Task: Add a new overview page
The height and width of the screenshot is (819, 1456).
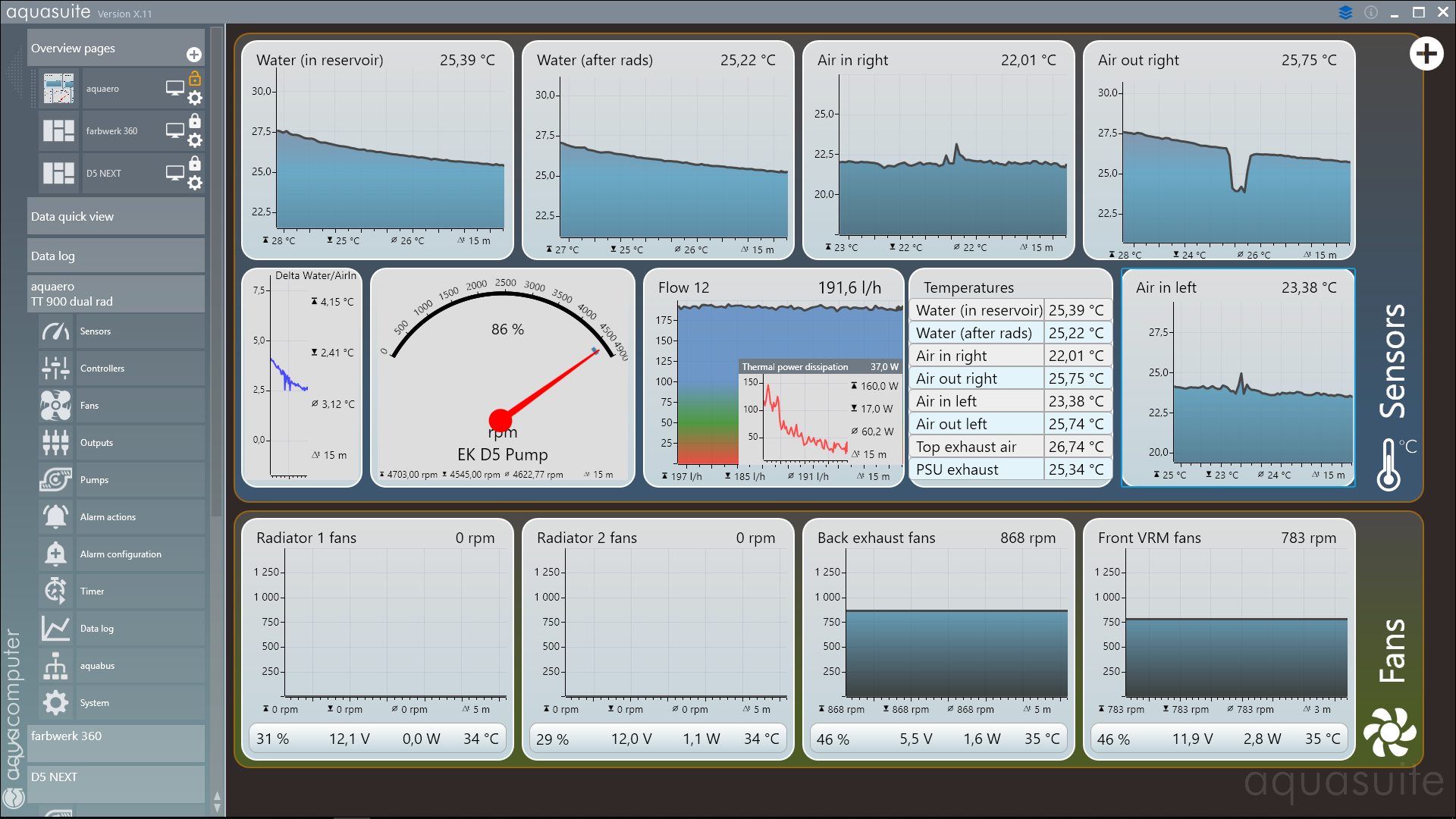Action: [194, 55]
